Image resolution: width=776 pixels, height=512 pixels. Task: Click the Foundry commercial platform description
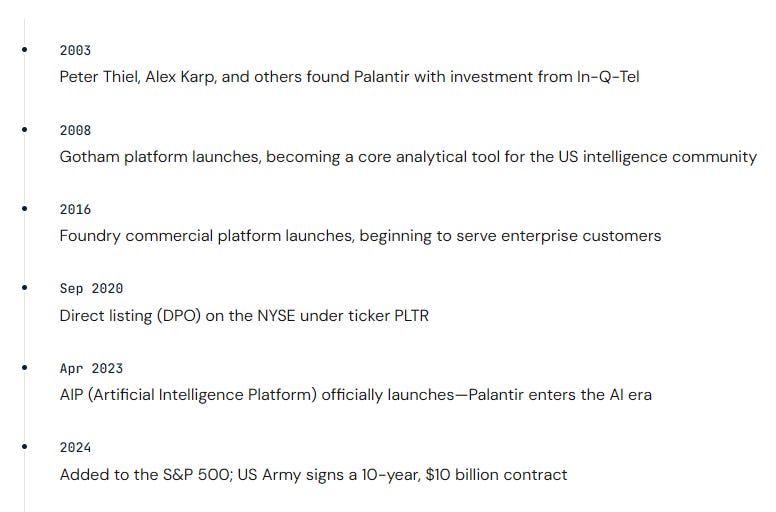coord(360,236)
